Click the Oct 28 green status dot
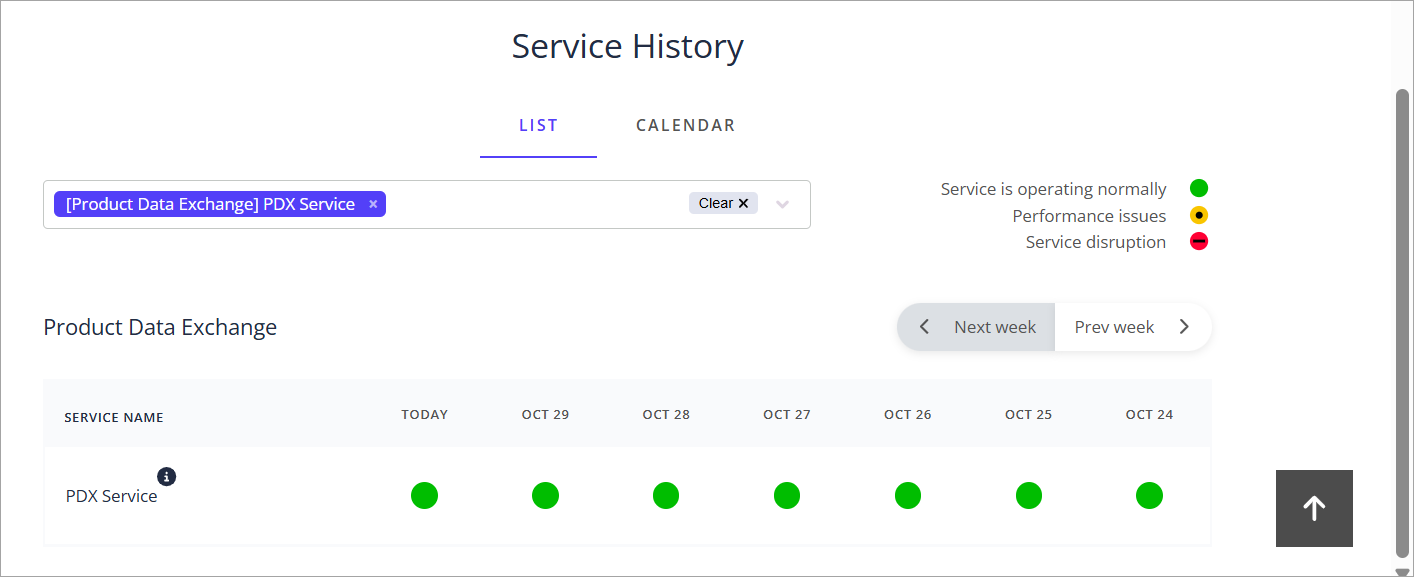Screen dimensions: 1414x577 666,495
